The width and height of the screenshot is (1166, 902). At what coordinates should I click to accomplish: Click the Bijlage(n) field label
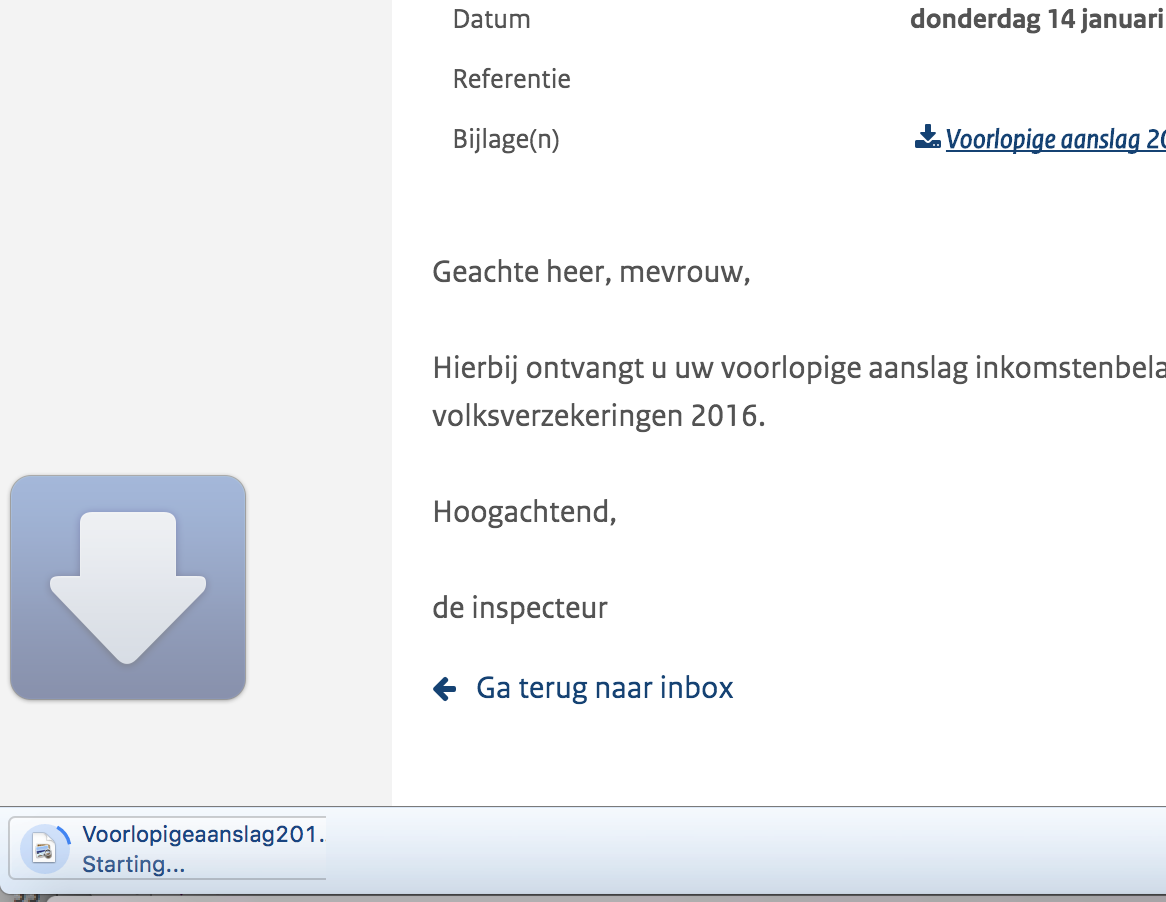point(505,138)
